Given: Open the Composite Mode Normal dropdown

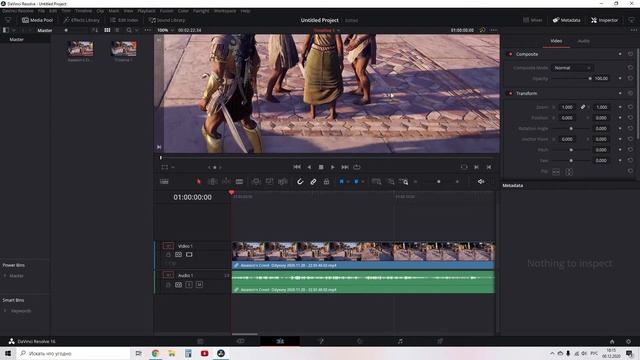Looking at the screenshot, I should pyautogui.click(x=572, y=68).
